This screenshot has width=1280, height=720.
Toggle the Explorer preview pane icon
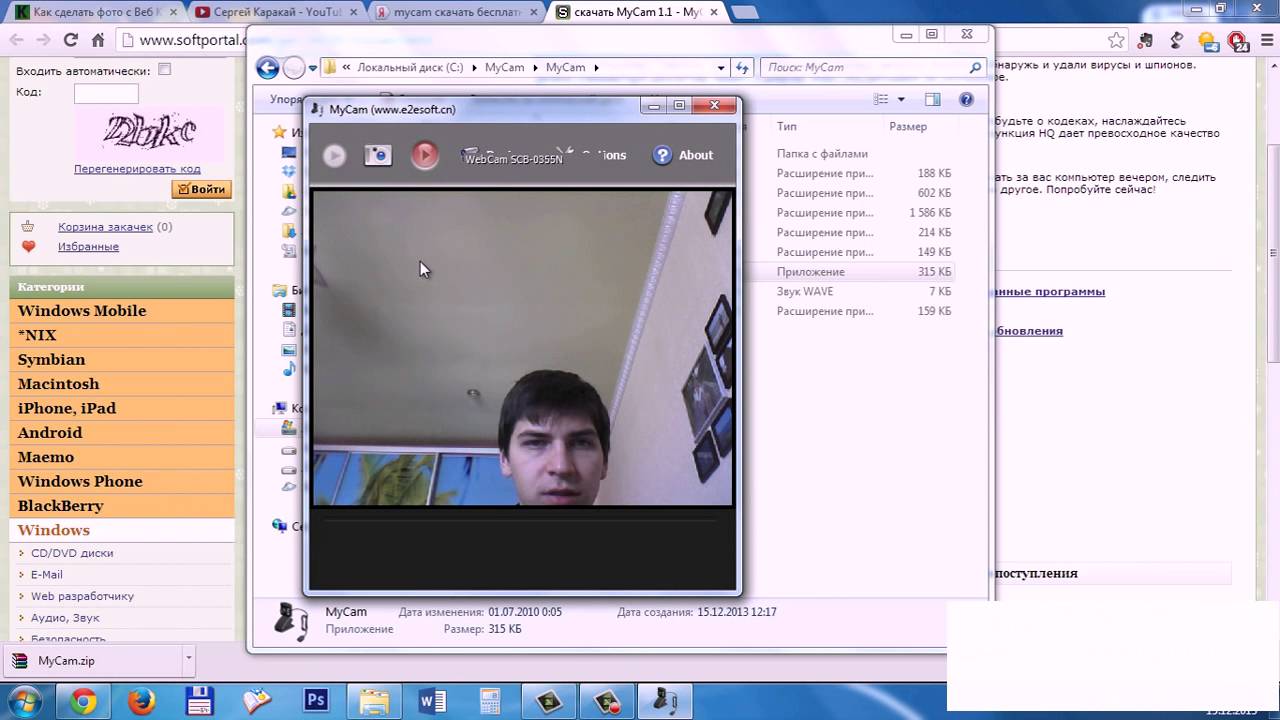click(x=932, y=100)
